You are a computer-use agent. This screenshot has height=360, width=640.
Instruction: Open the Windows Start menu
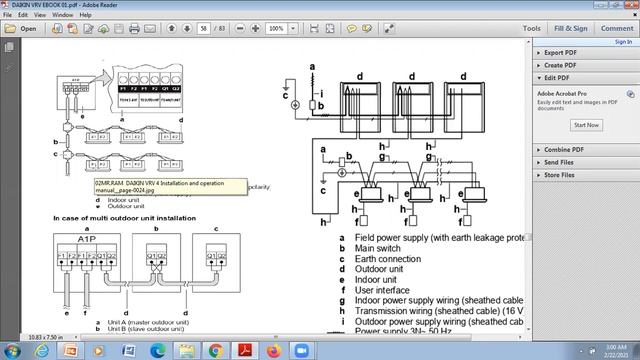[x=11, y=351]
